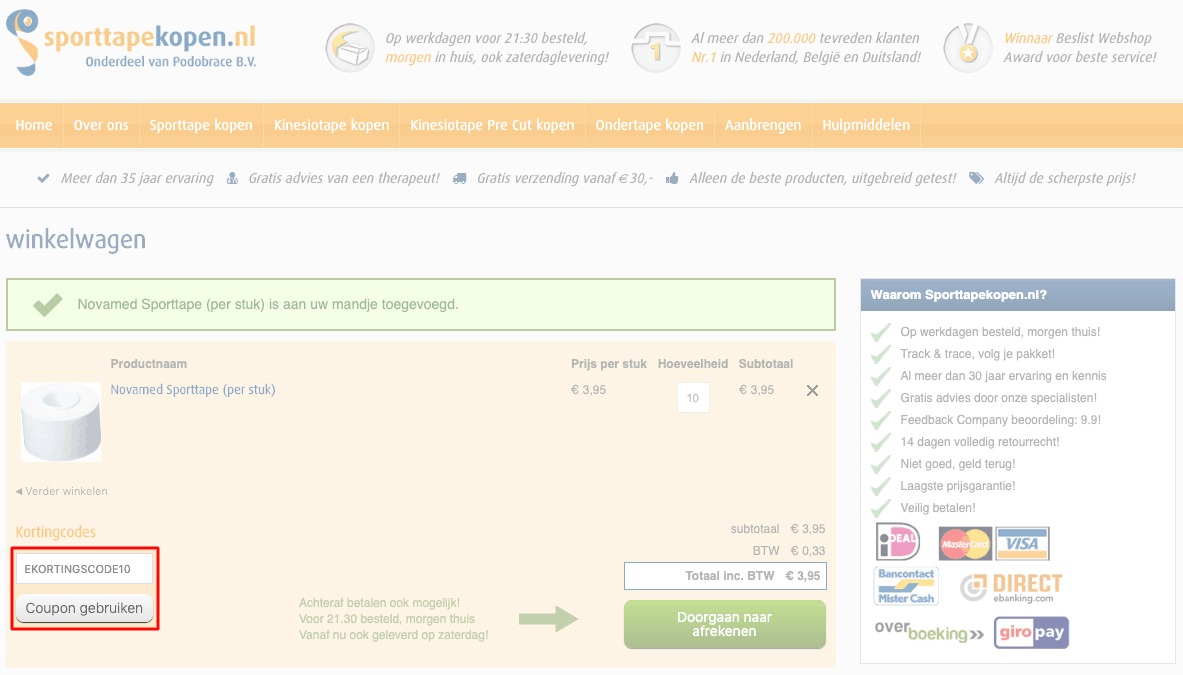Click the sporttapekopen.nl logo

point(131,42)
